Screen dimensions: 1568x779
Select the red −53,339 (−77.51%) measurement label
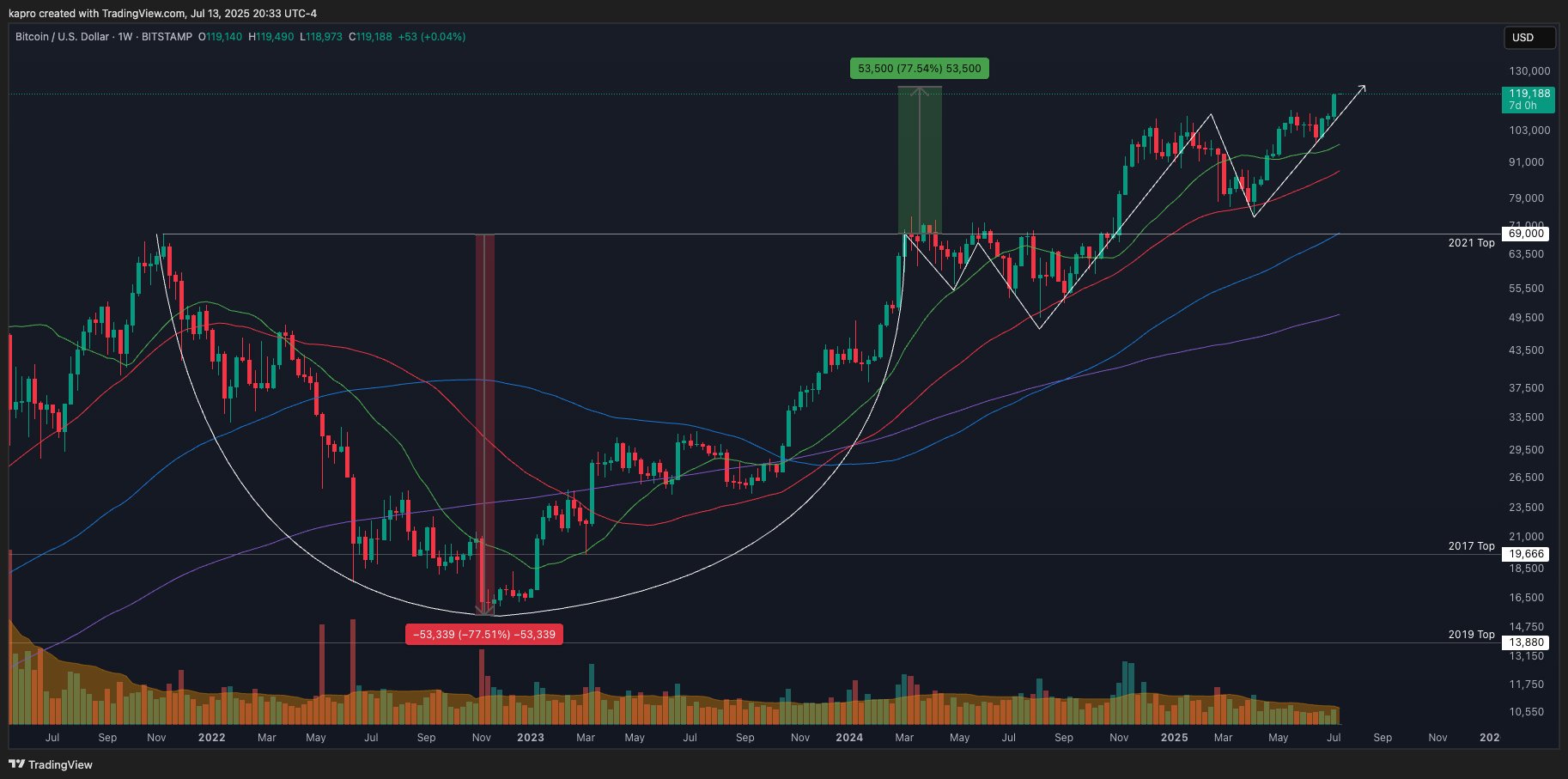(484, 635)
